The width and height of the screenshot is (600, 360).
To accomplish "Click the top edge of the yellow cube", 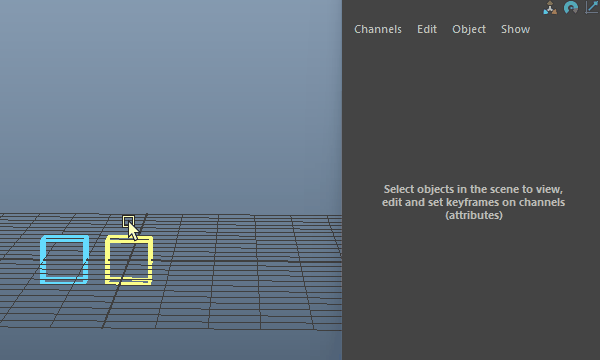I will [x=129, y=239].
